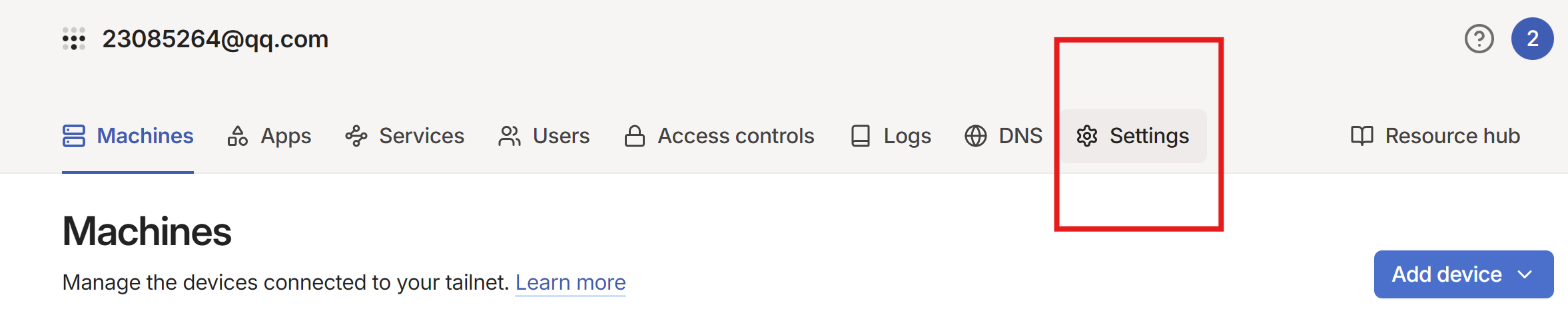Image resolution: width=1568 pixels, height=321 pixels.
Task: Click the Settings gear icon
Action: coord(1087,136)
